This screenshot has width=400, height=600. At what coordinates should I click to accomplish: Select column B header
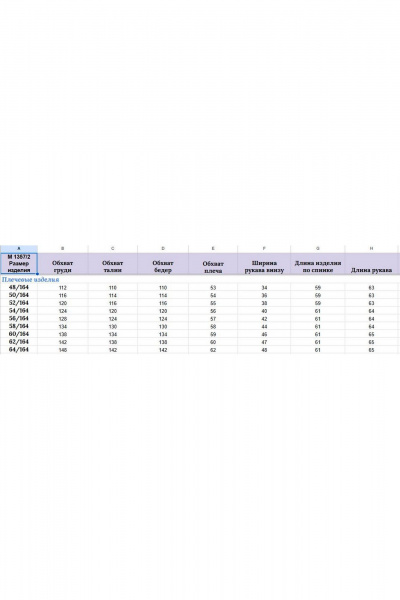coord(63,249)
